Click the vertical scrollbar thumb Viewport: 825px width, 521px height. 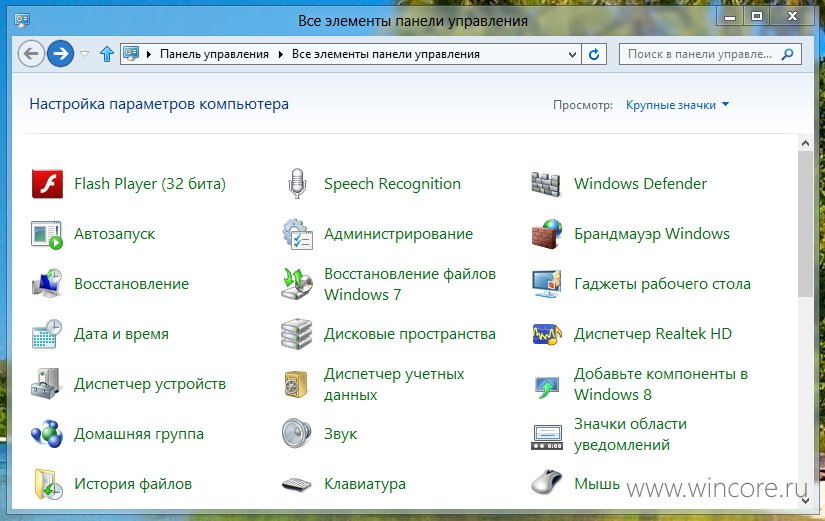[x=805, y=224]
